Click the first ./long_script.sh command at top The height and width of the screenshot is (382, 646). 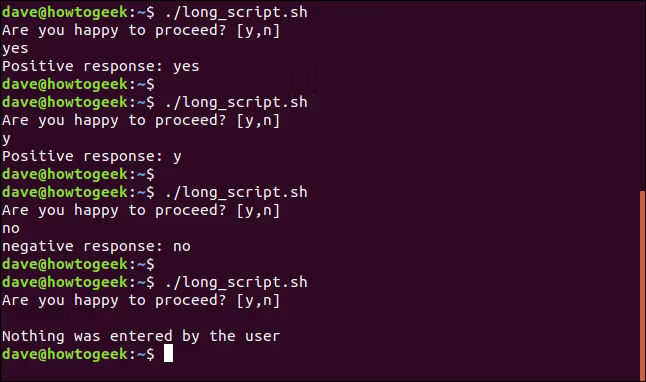[236, 12]
